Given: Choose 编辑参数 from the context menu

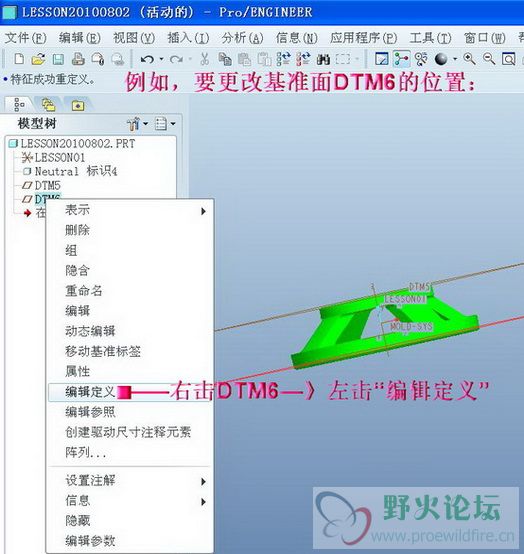Looking at the screenshot, I should pyautogui.click(x=131, y=541).
